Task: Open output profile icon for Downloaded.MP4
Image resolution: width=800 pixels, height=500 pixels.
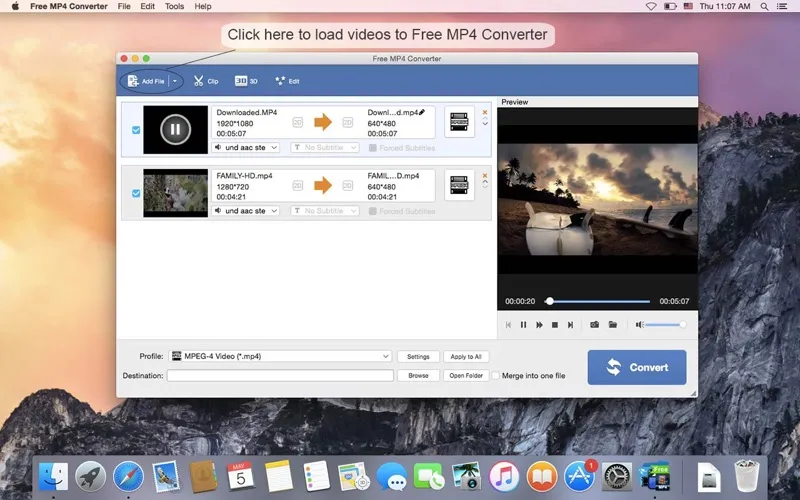Action: click(459, 122)
